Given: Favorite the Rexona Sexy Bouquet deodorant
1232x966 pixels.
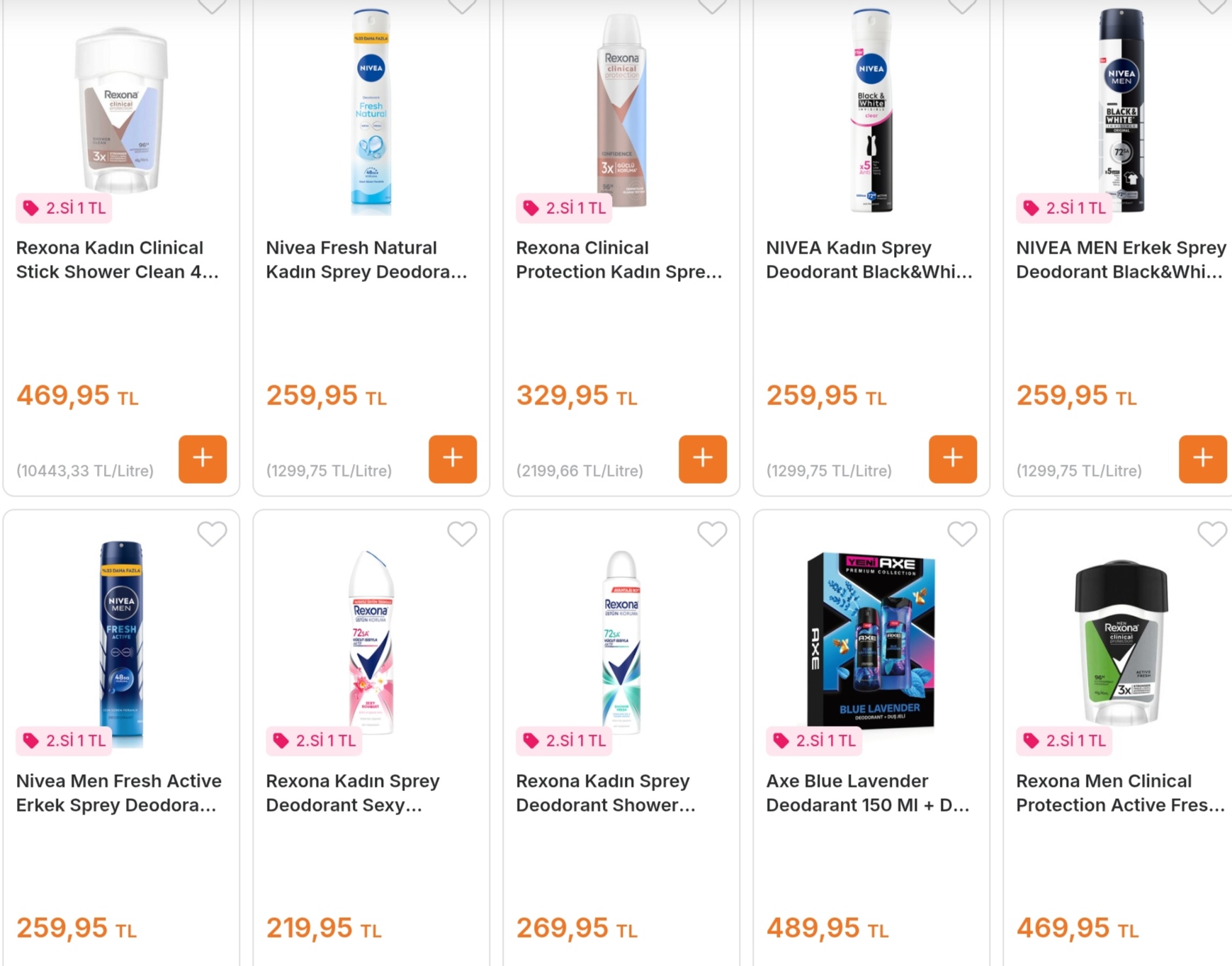Looking at the screenshot, I should 462,534.
